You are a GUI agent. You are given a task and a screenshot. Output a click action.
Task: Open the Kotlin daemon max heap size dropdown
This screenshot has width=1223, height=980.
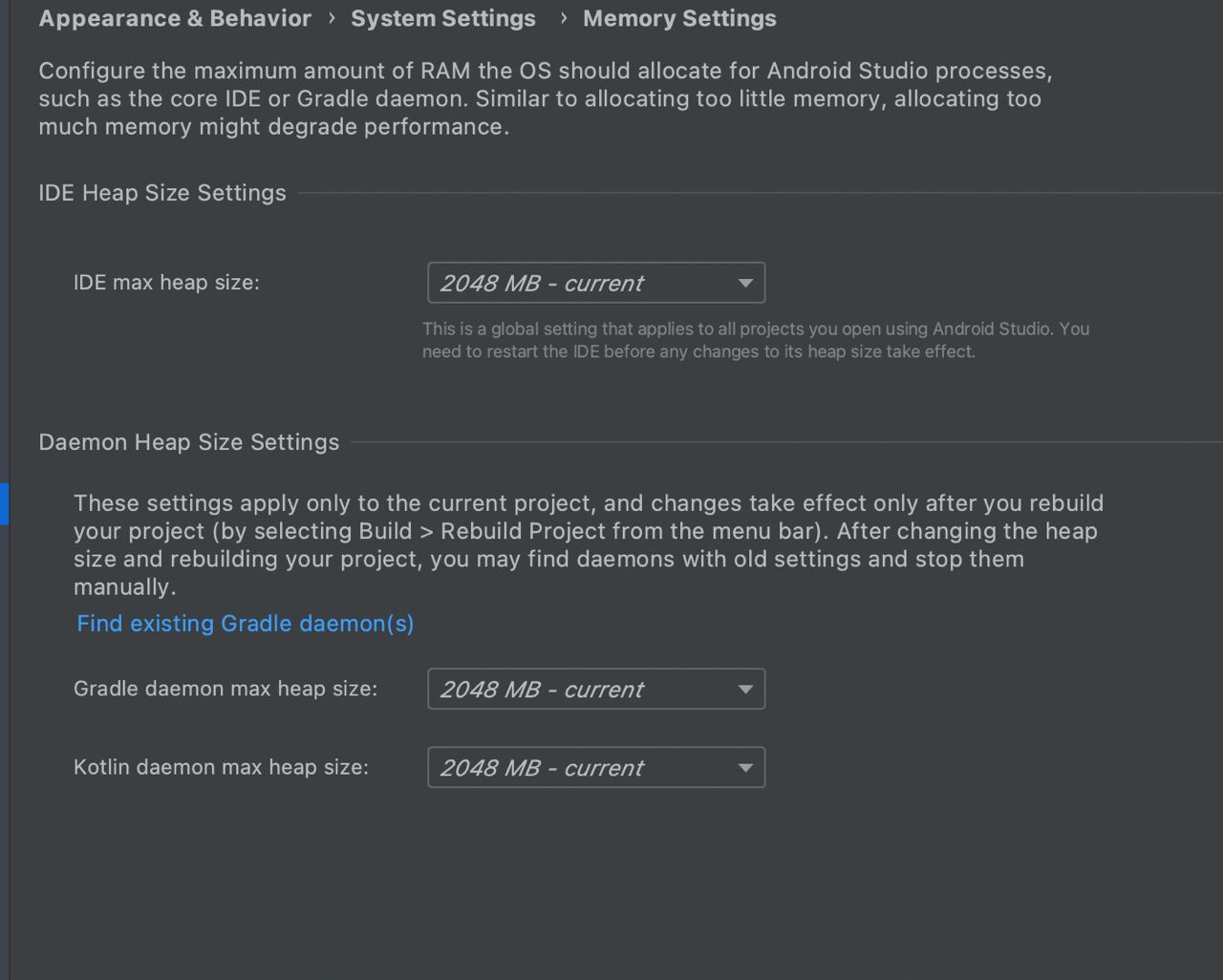[596, 767]
